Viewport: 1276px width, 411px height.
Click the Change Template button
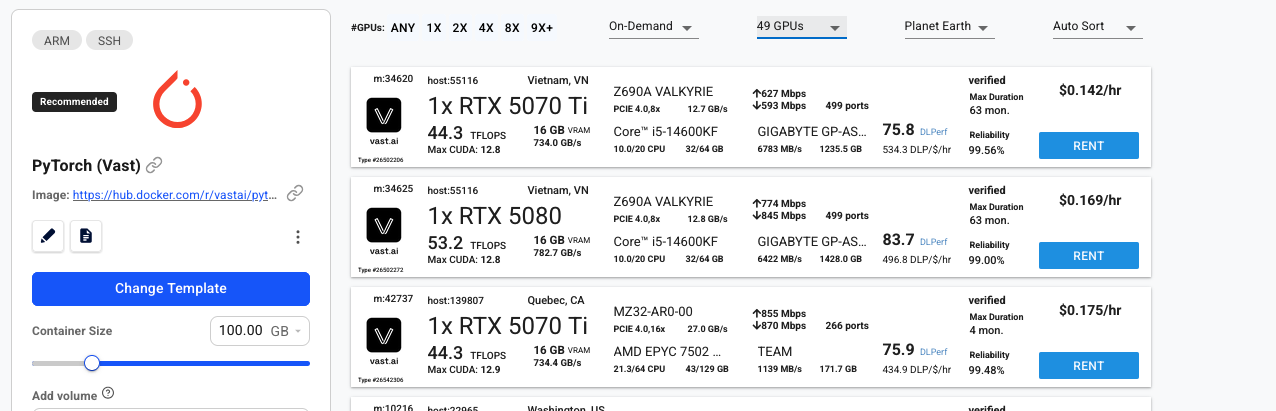pyautogui.click(x=171, y=289)
